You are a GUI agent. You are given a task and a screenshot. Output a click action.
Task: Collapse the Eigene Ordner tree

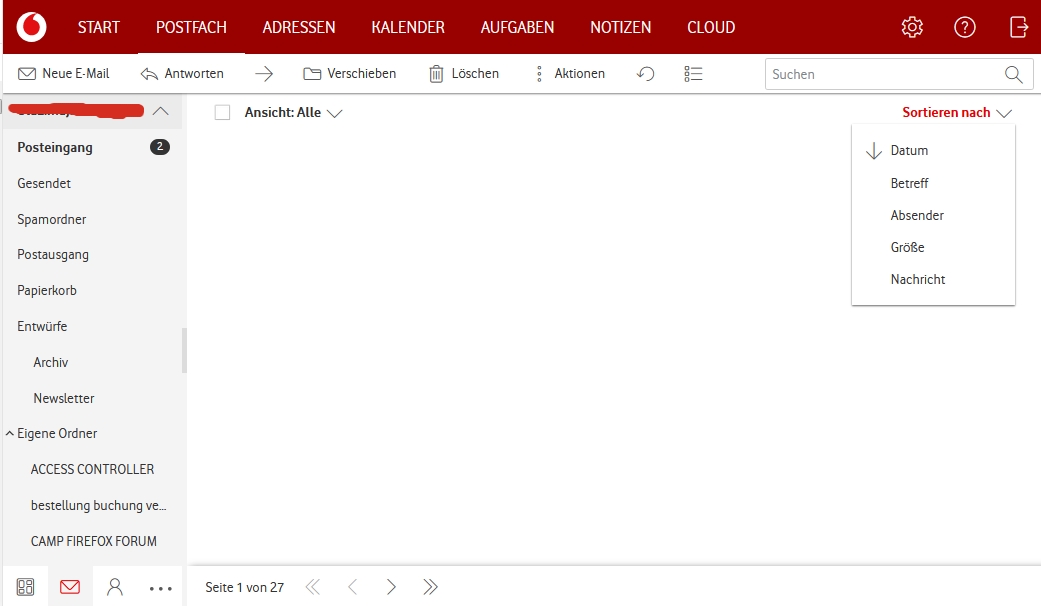coord(10,433)
